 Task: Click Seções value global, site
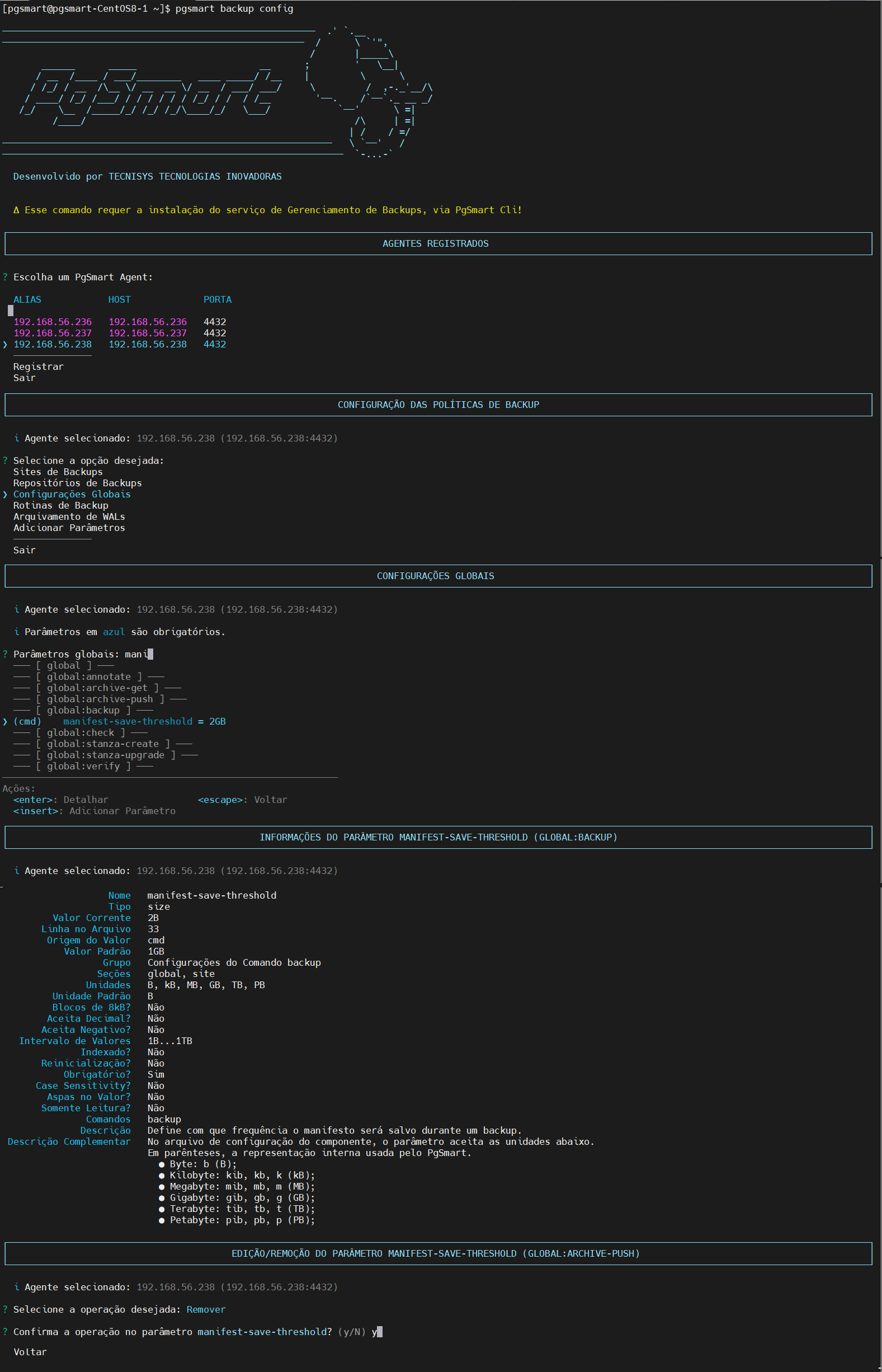[181, 974]
